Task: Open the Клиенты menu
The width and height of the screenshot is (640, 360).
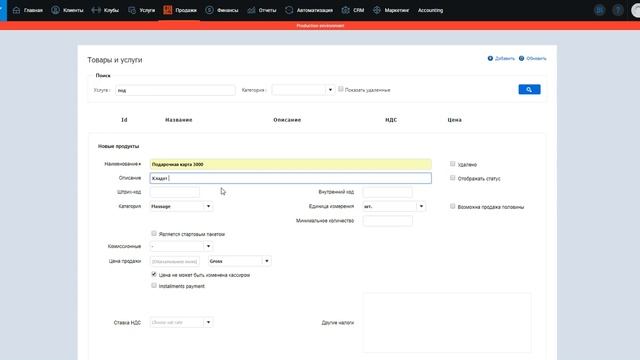Action: coord(73,10)
